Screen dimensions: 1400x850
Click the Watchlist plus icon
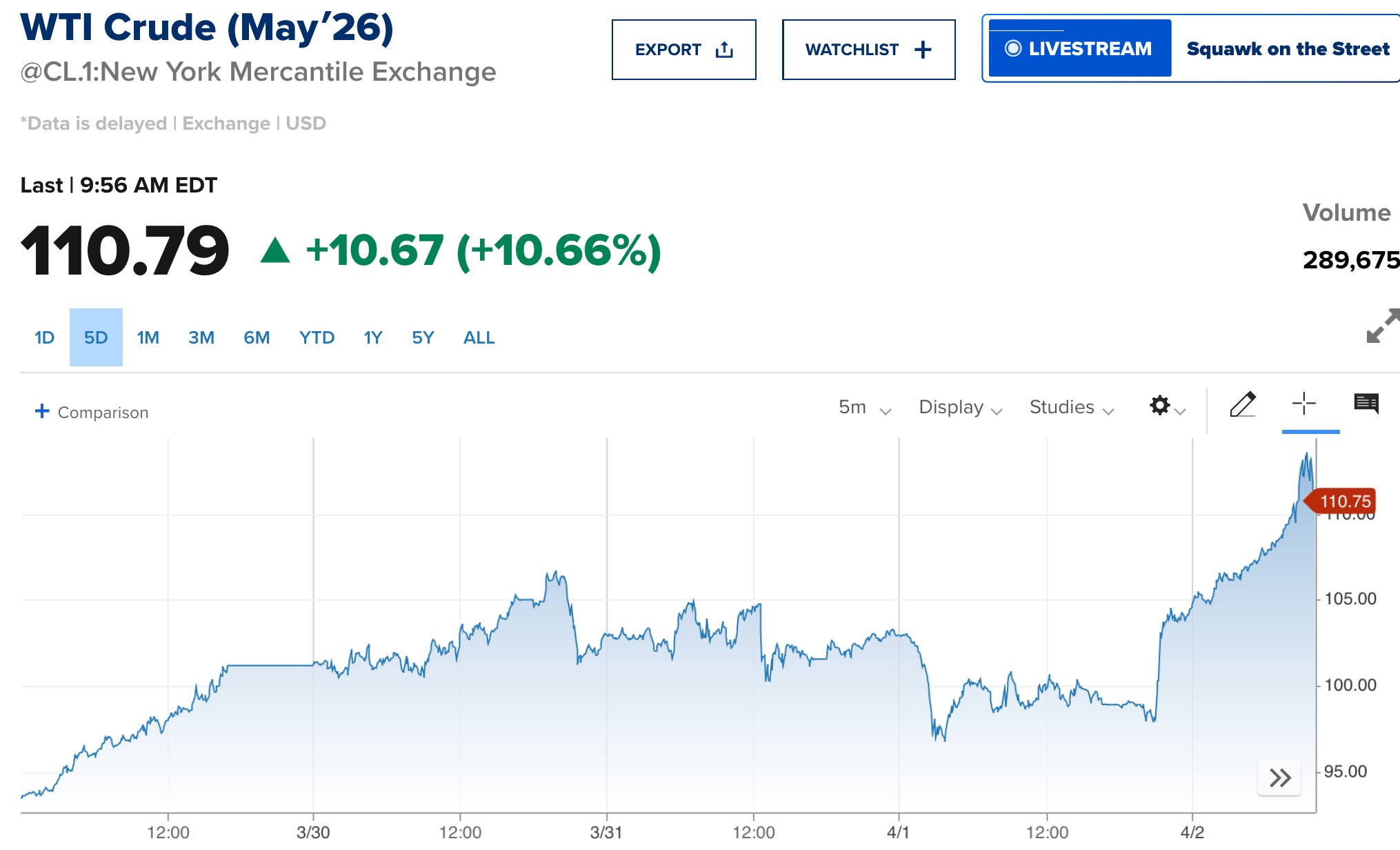coord(923,50)
